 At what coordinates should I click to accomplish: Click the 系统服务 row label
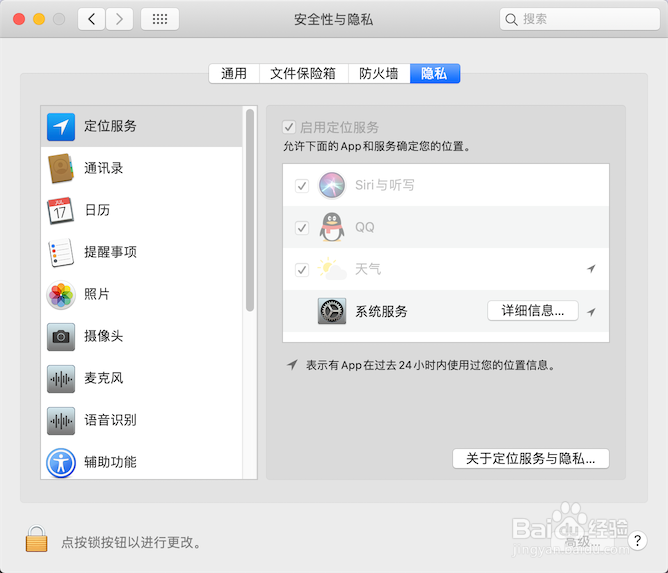point(381,311)
